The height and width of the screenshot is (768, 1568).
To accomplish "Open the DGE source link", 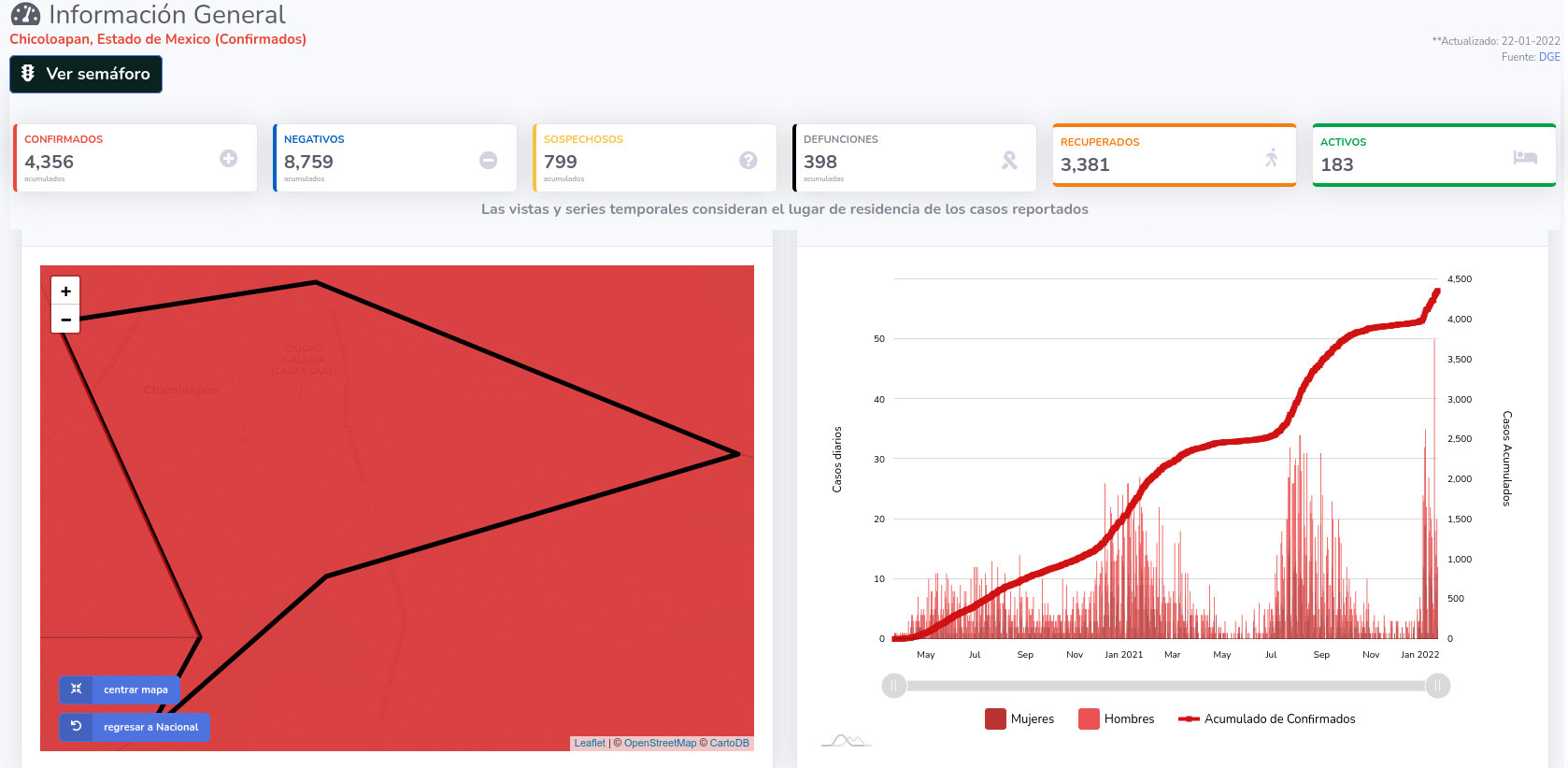I will click(1549, 57).
